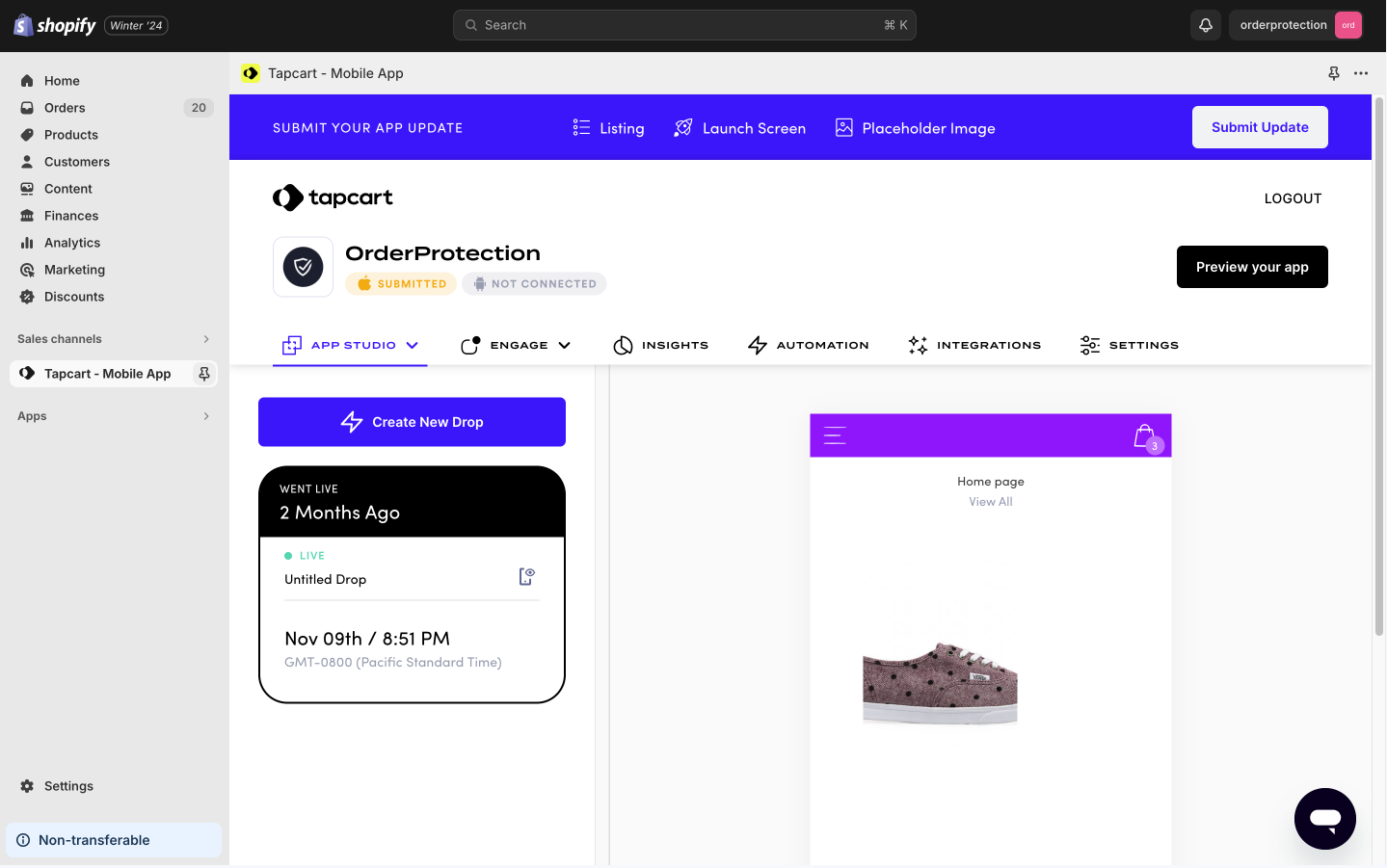1387x868 pixels.
Task: Click the 2 Months Ago header
Action: [339, 513]
